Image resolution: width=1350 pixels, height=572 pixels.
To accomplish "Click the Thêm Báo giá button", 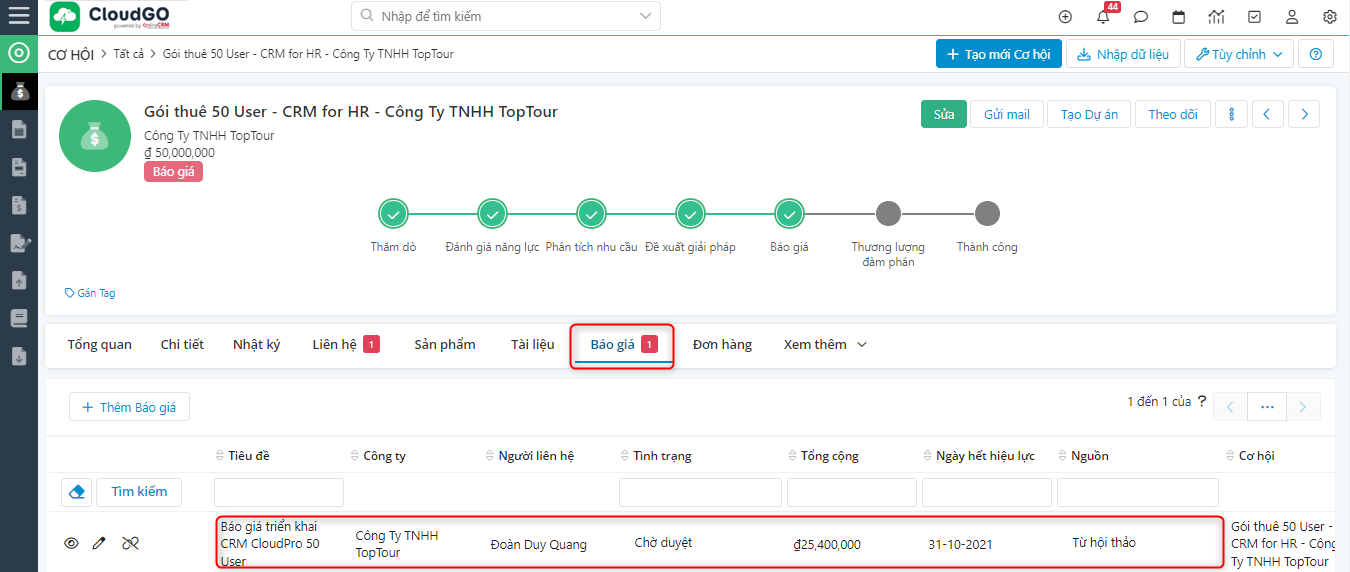I will [x=129, y=407].
